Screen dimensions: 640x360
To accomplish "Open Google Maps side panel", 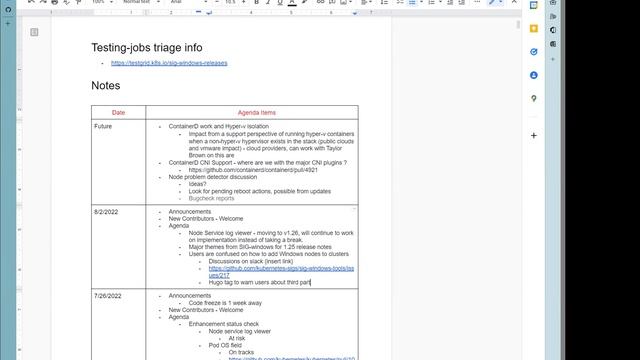I will pos(533,98).
